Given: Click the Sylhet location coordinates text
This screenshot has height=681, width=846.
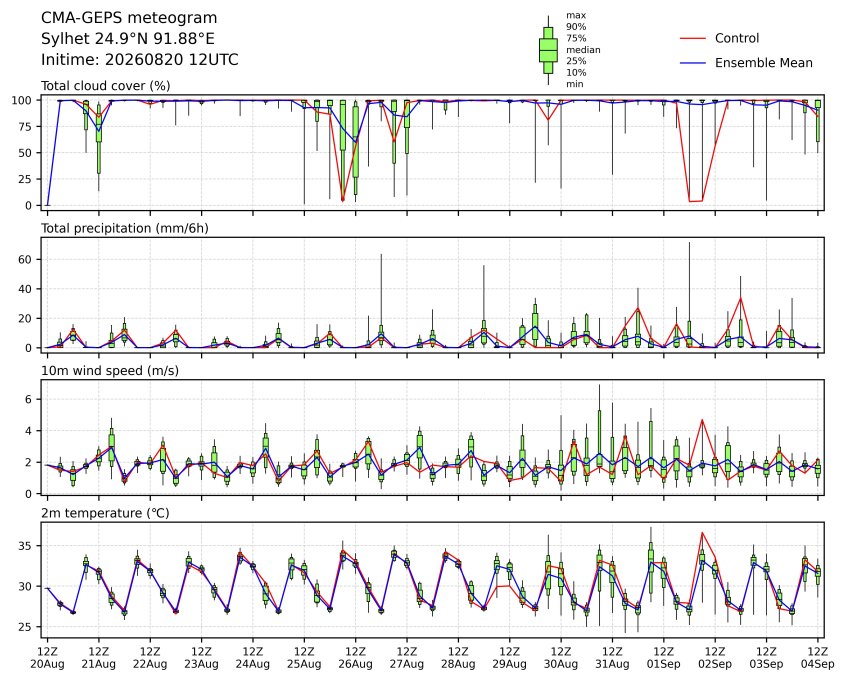Looking at the screenshot, I should click(x=128, y=39).
